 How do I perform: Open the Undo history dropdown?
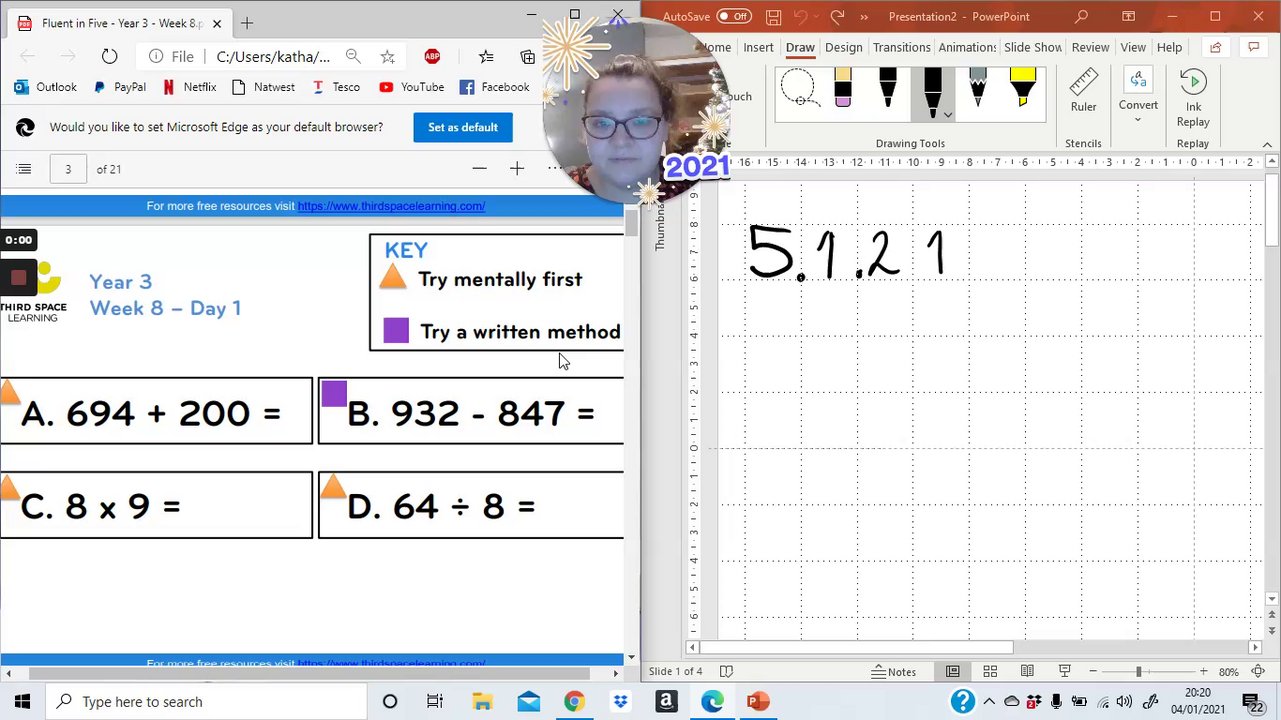815,17
